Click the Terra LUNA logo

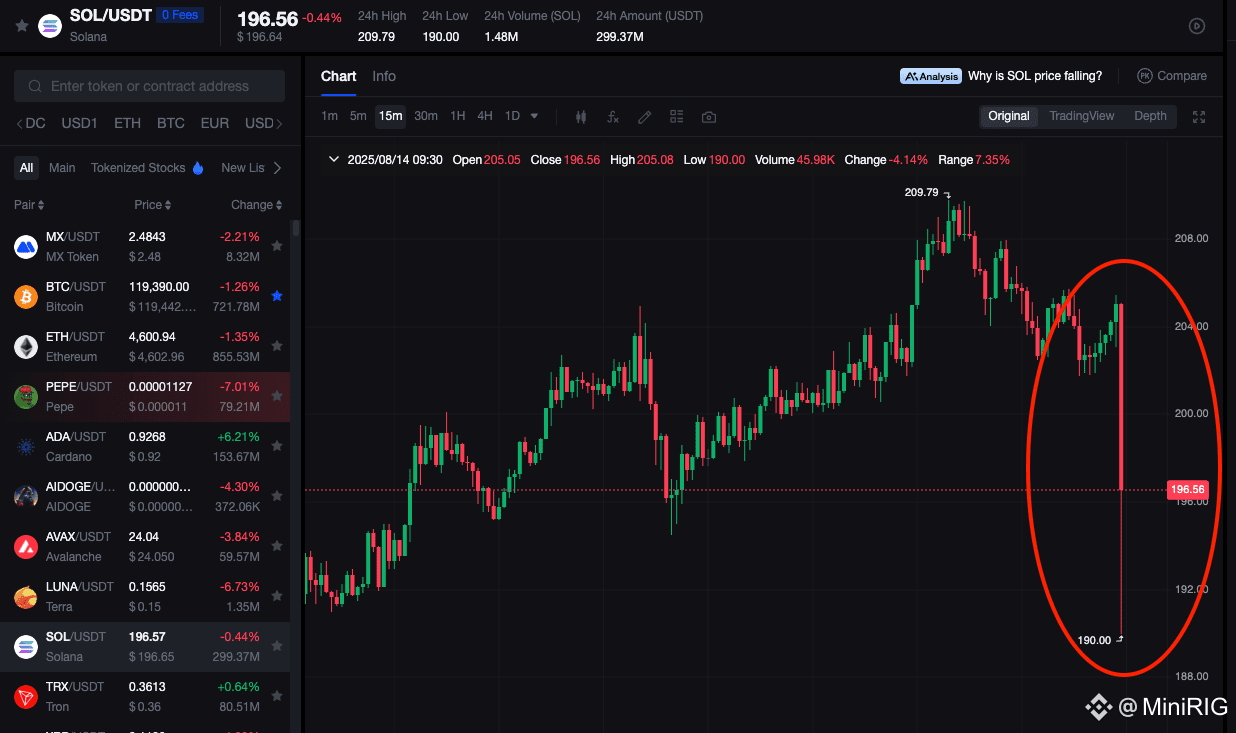(x=26, y=596)
